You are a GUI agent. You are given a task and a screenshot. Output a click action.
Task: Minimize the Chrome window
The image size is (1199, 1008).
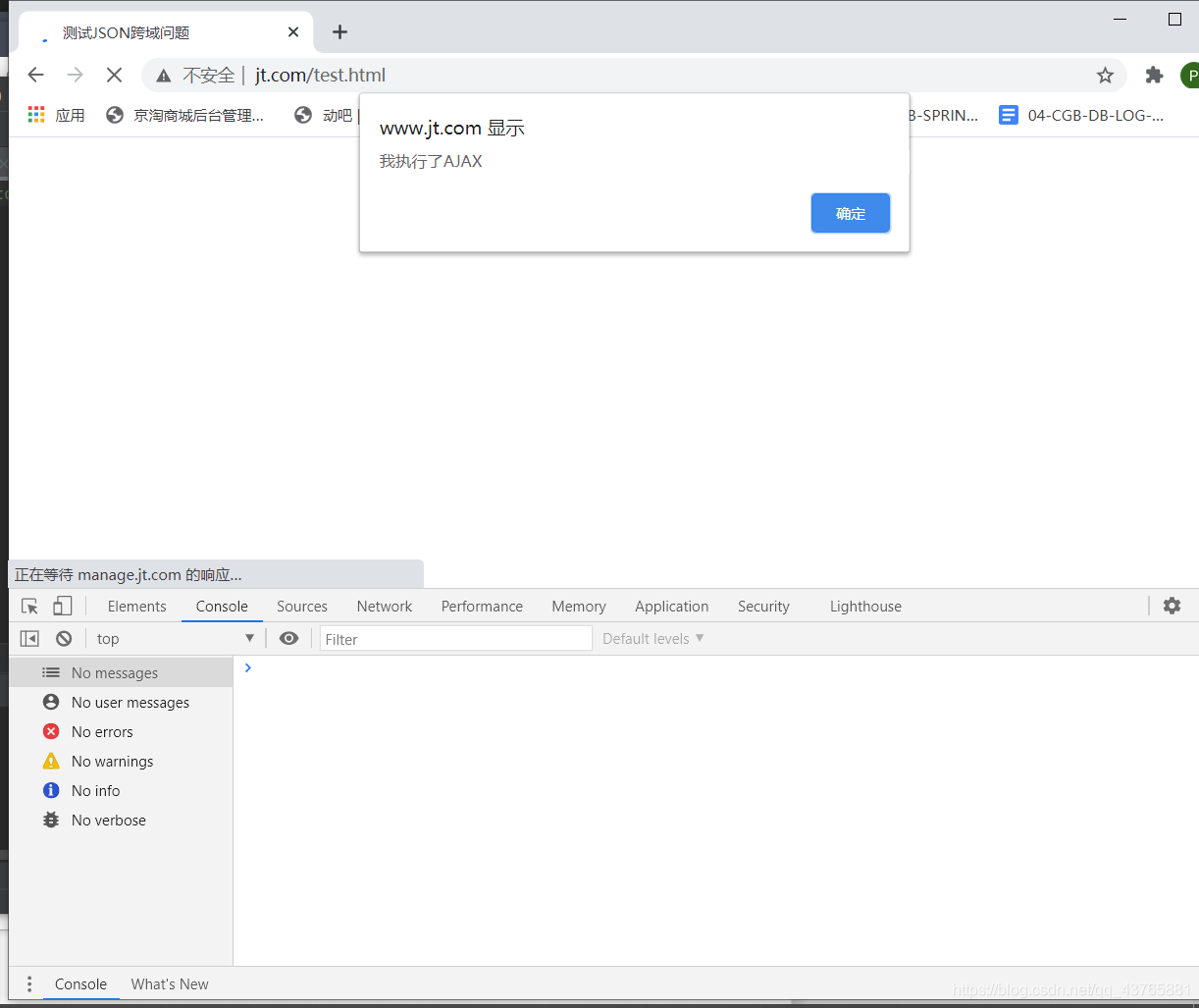coord(1121,19)
